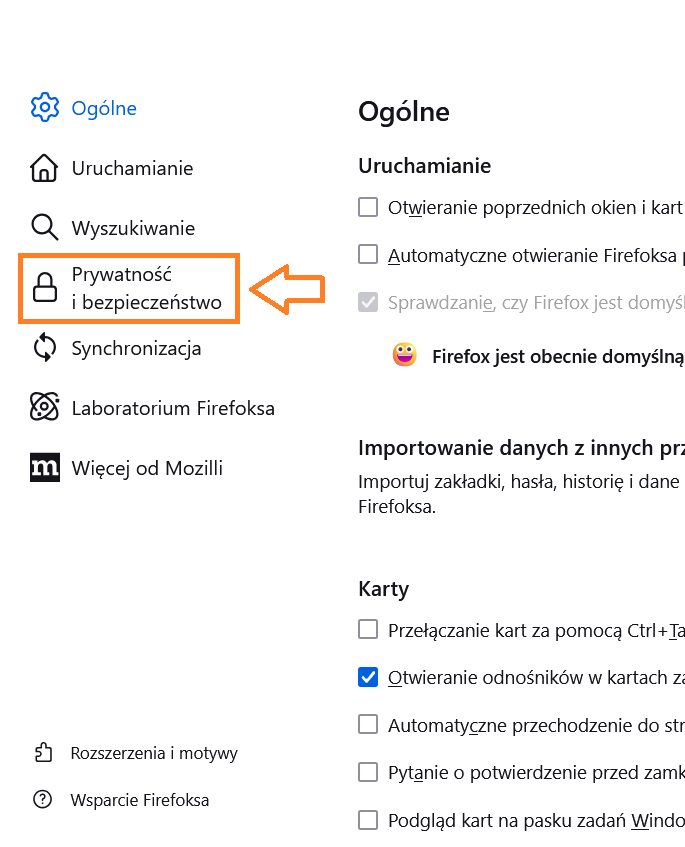This screenshot has width=685, height=847.
Task: Click the Laboratorium Firefoksa atom icon
Action: tap(44, 408)
